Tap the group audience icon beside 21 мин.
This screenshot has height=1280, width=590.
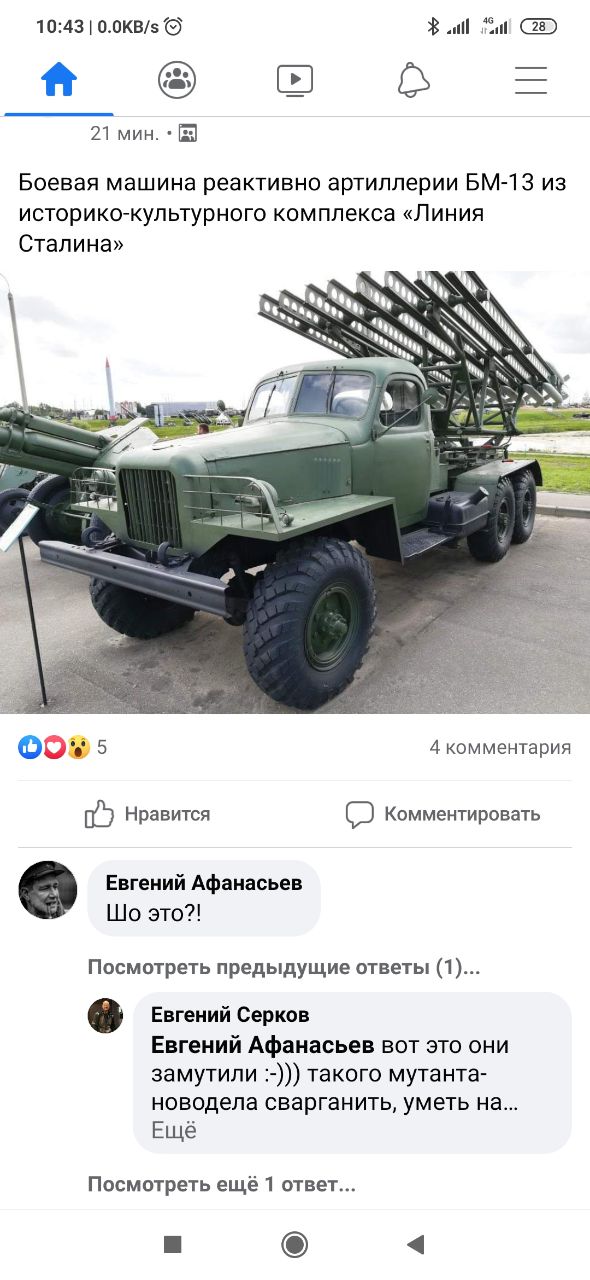(x=187, y=133)
